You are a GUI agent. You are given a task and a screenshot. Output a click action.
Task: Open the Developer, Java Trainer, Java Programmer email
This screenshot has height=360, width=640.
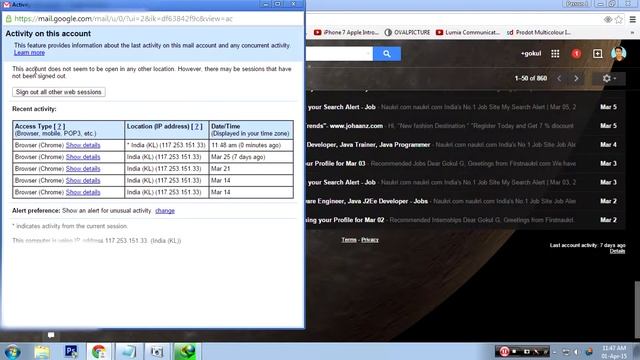click(x=465, y=144)
